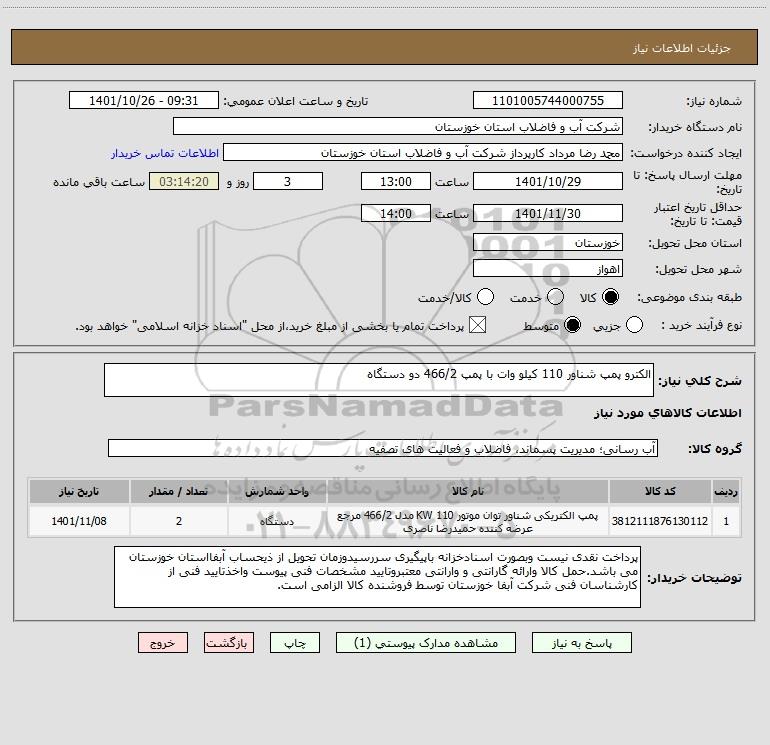This screenshot has height=745, width=770.
Task: Click the announcement date field 1401/10/26 - 09:31
Action: tap(144, 101)
